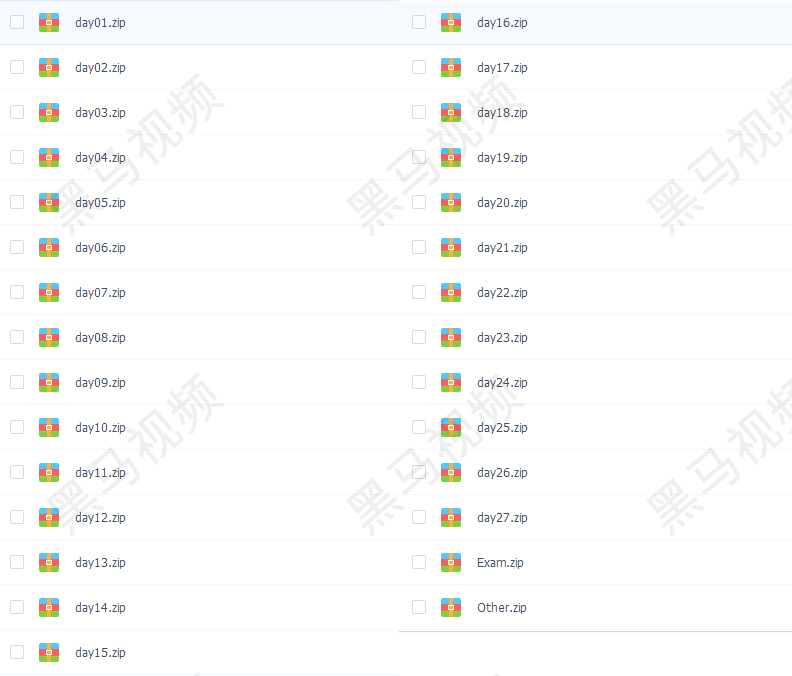Select the file name day22.zip
Screen dimensions: 792x676
click(502, 293)
